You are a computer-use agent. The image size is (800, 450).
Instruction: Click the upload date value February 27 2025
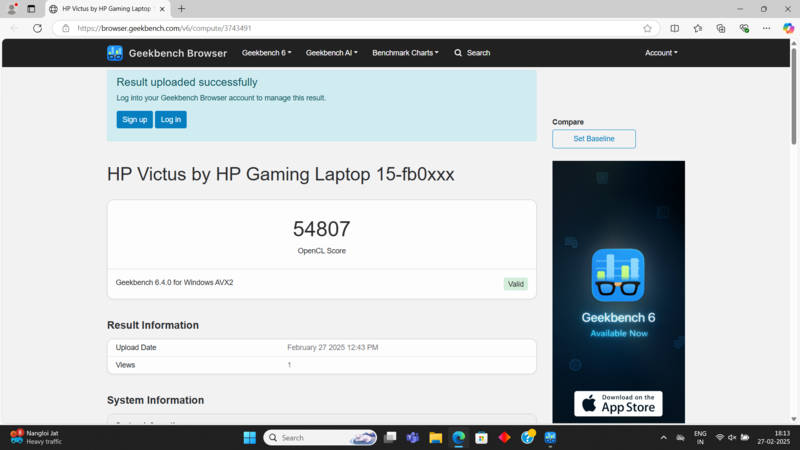coord(333,347)
